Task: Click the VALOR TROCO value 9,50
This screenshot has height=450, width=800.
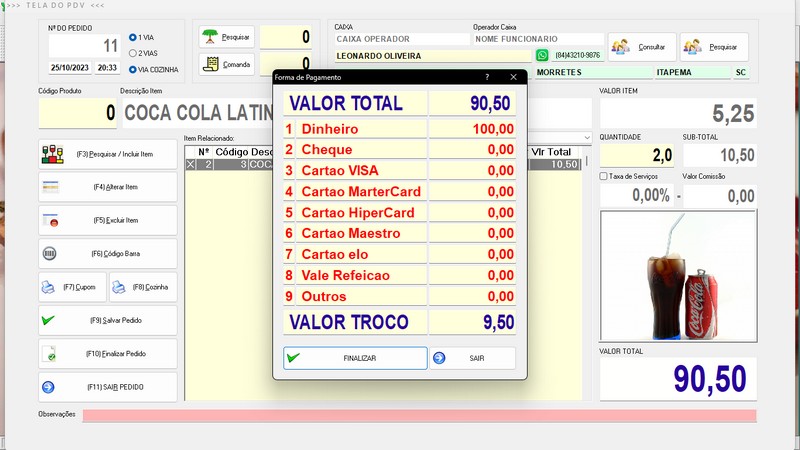Action: (x=472, y=322)
